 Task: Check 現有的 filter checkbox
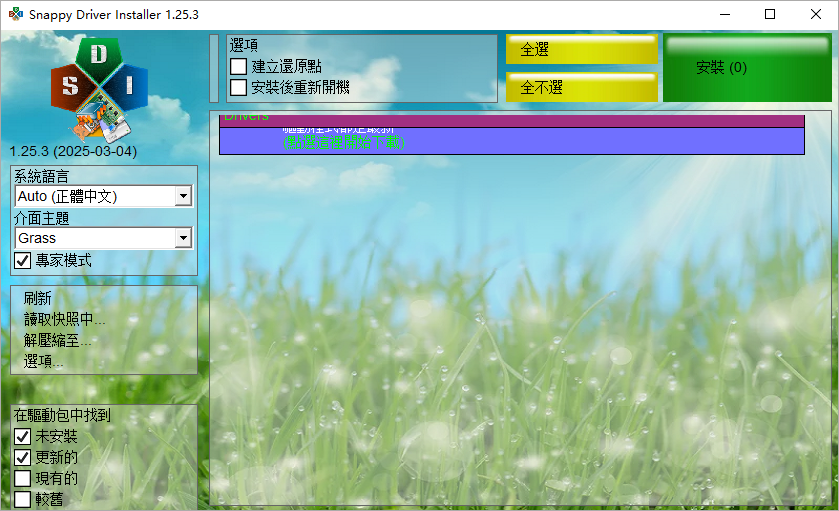tap(22, 478)
